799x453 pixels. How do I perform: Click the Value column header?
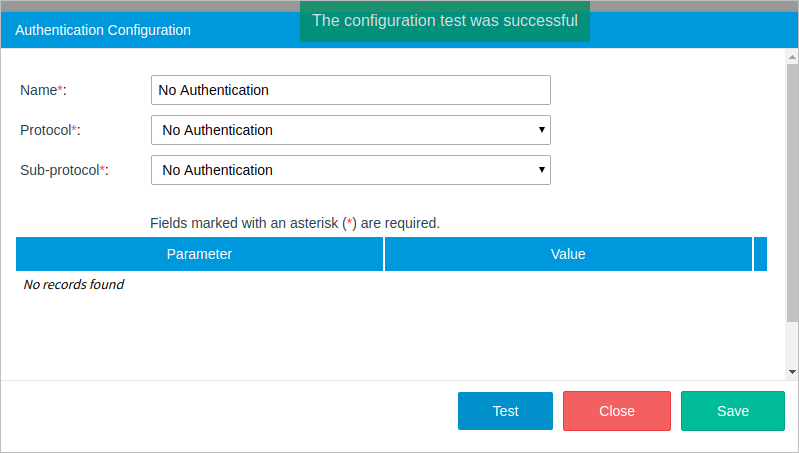[568, 254]
